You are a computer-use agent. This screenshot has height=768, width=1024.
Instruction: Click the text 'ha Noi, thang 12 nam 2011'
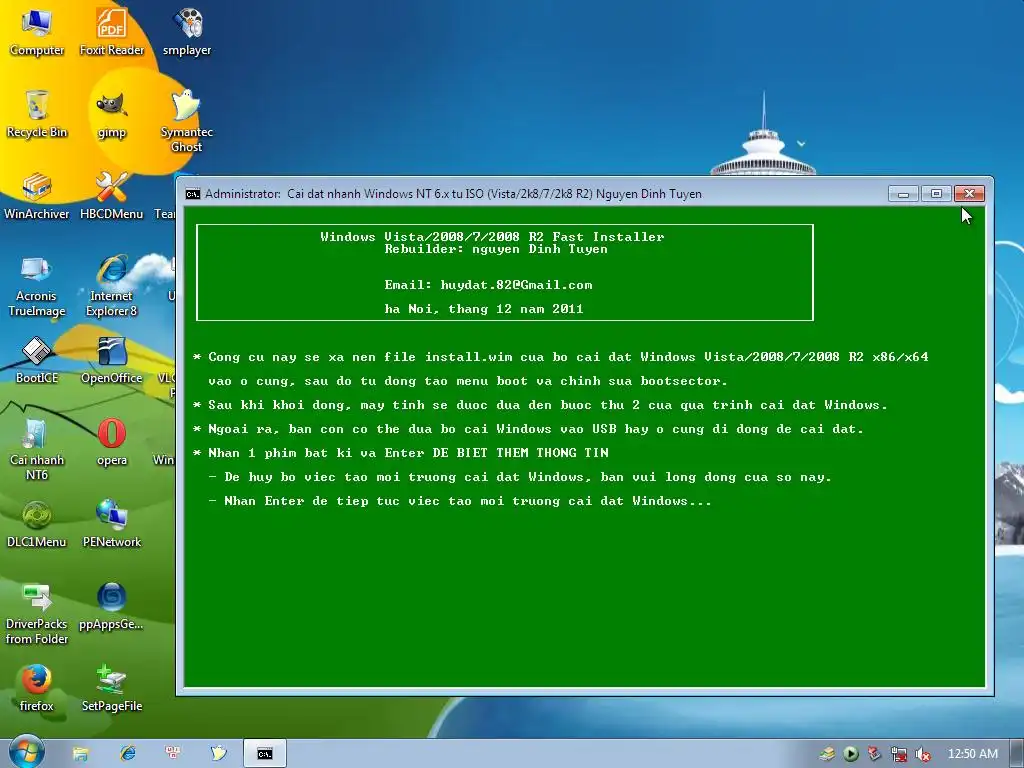pos(484,309)
